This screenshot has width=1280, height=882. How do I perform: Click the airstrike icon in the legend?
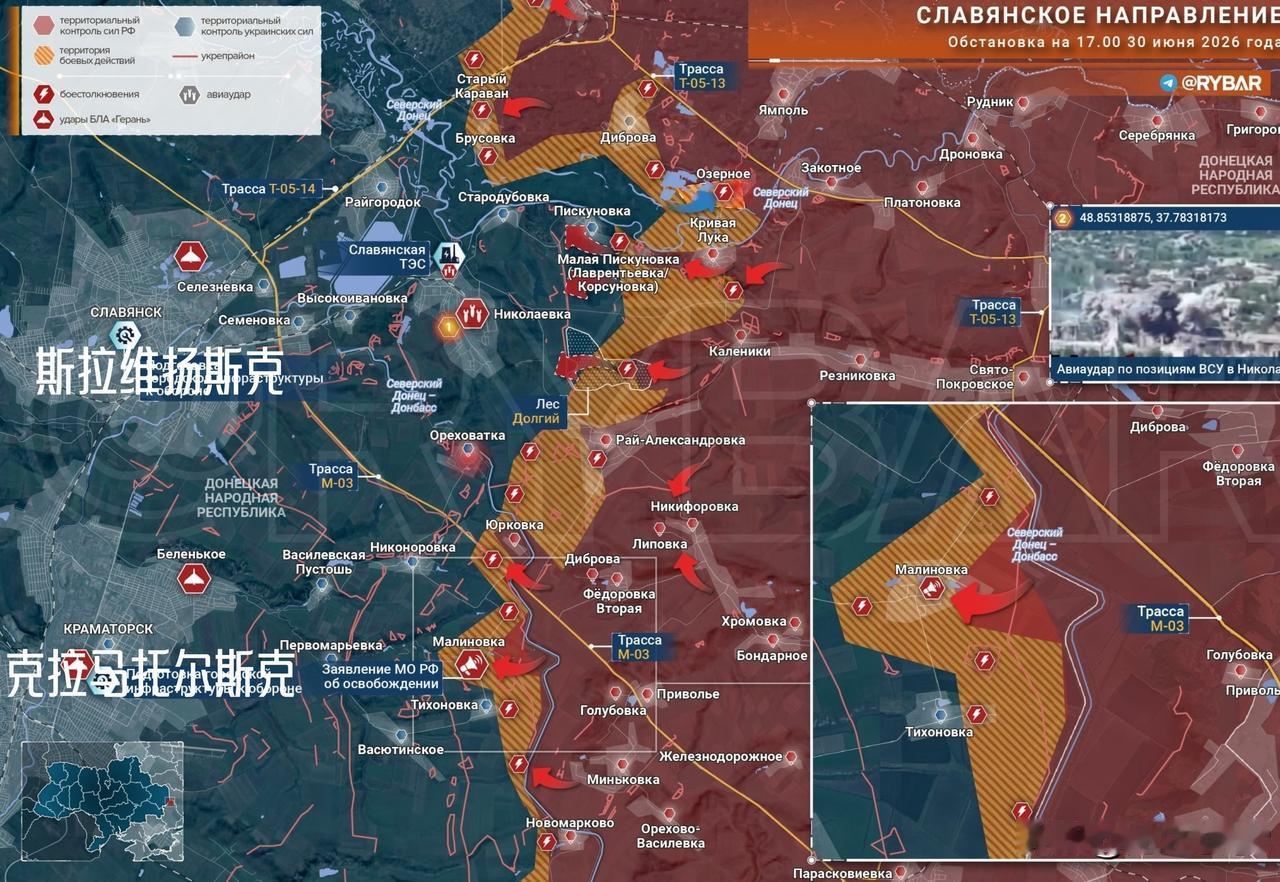pos(189,95)
